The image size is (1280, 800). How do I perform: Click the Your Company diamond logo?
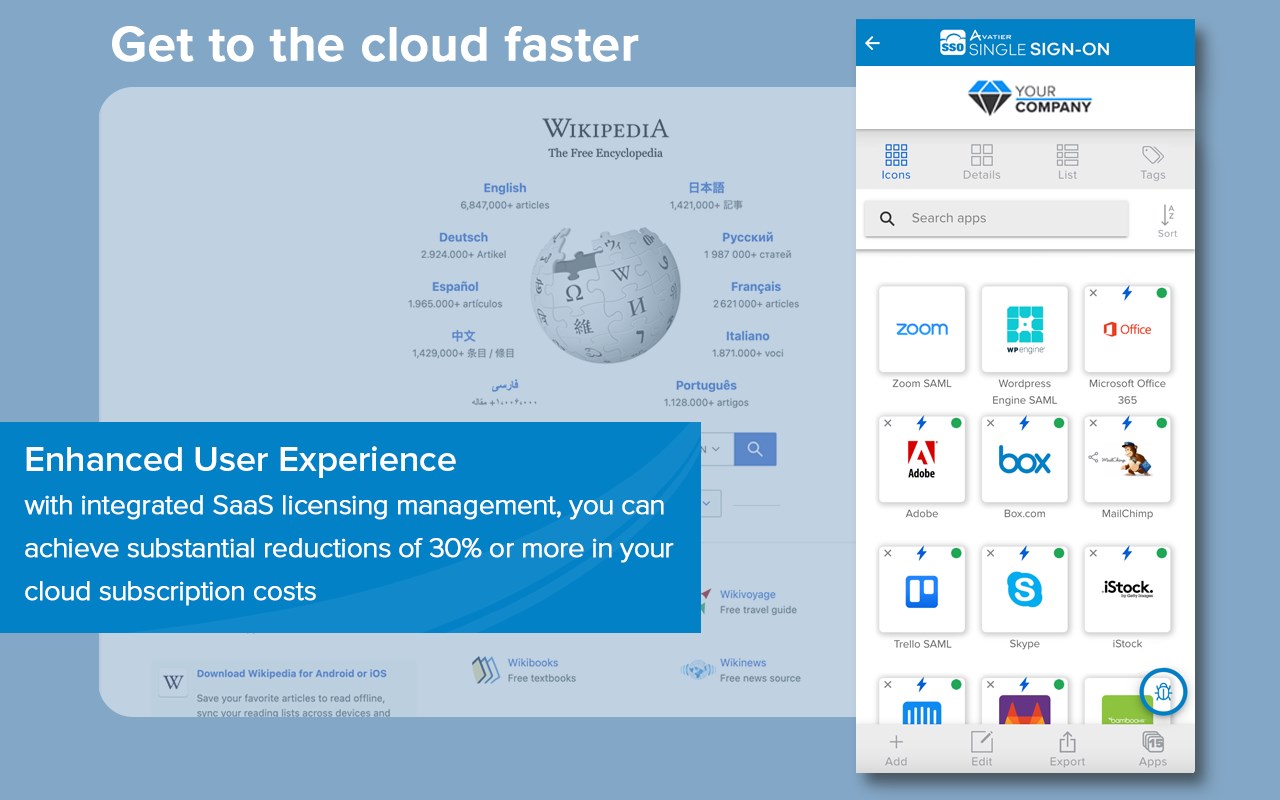tap(989, 98)
